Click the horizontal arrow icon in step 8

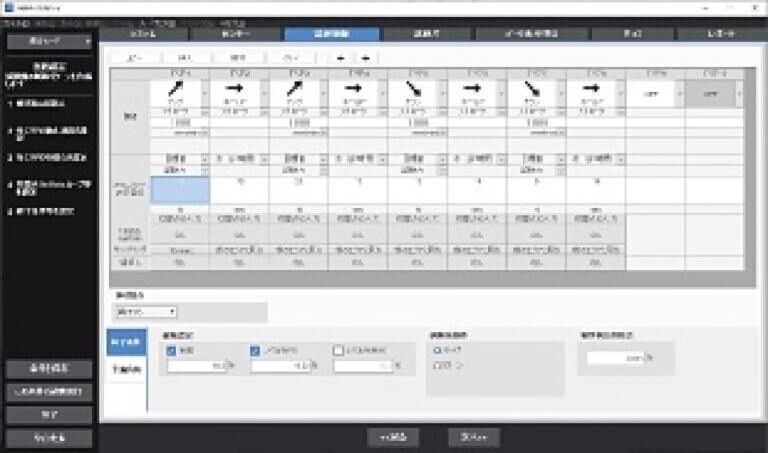pyautogui.click(x=592, y=90)
